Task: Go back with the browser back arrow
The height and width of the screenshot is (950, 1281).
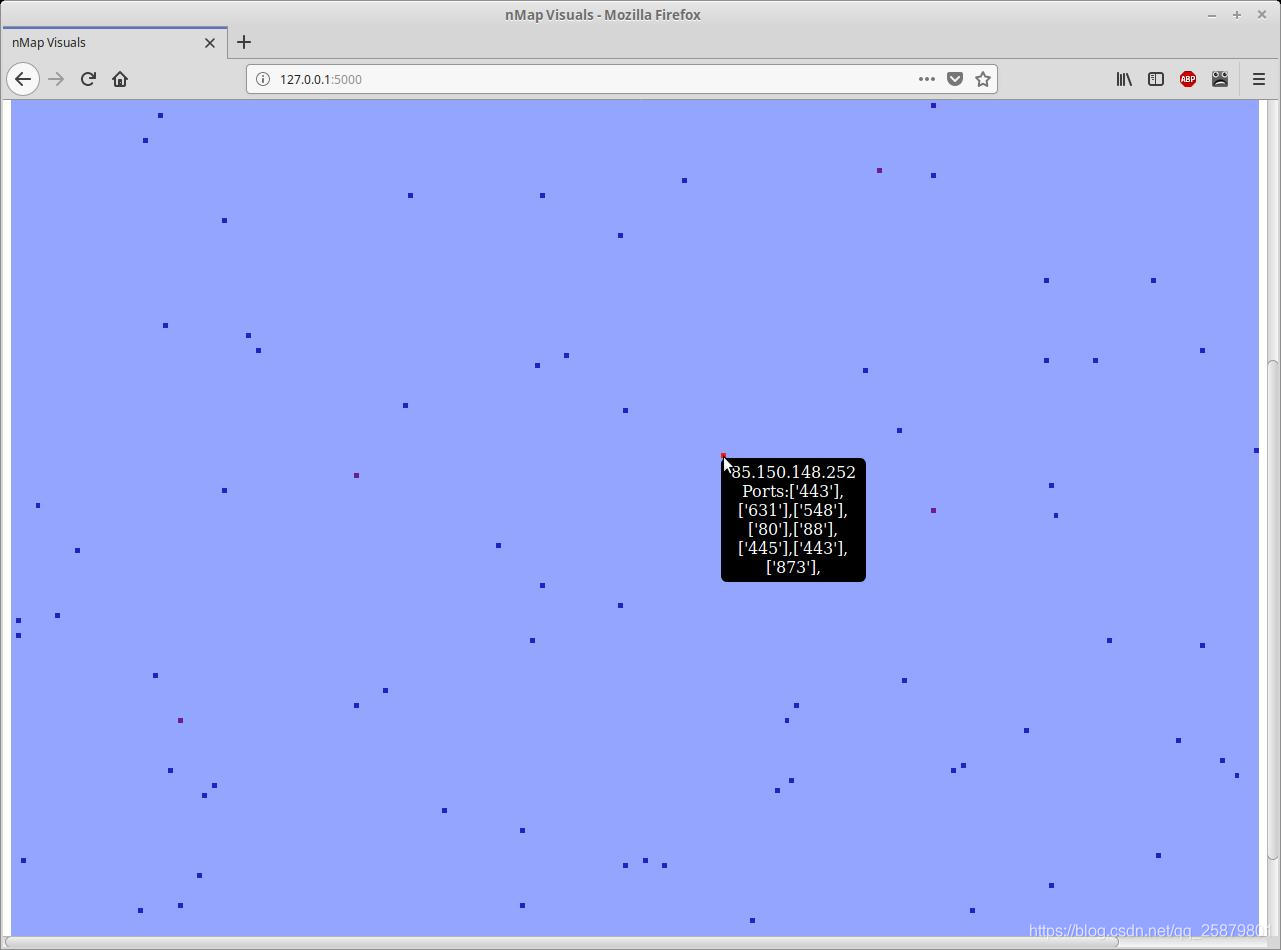Action: click(23, 79)
